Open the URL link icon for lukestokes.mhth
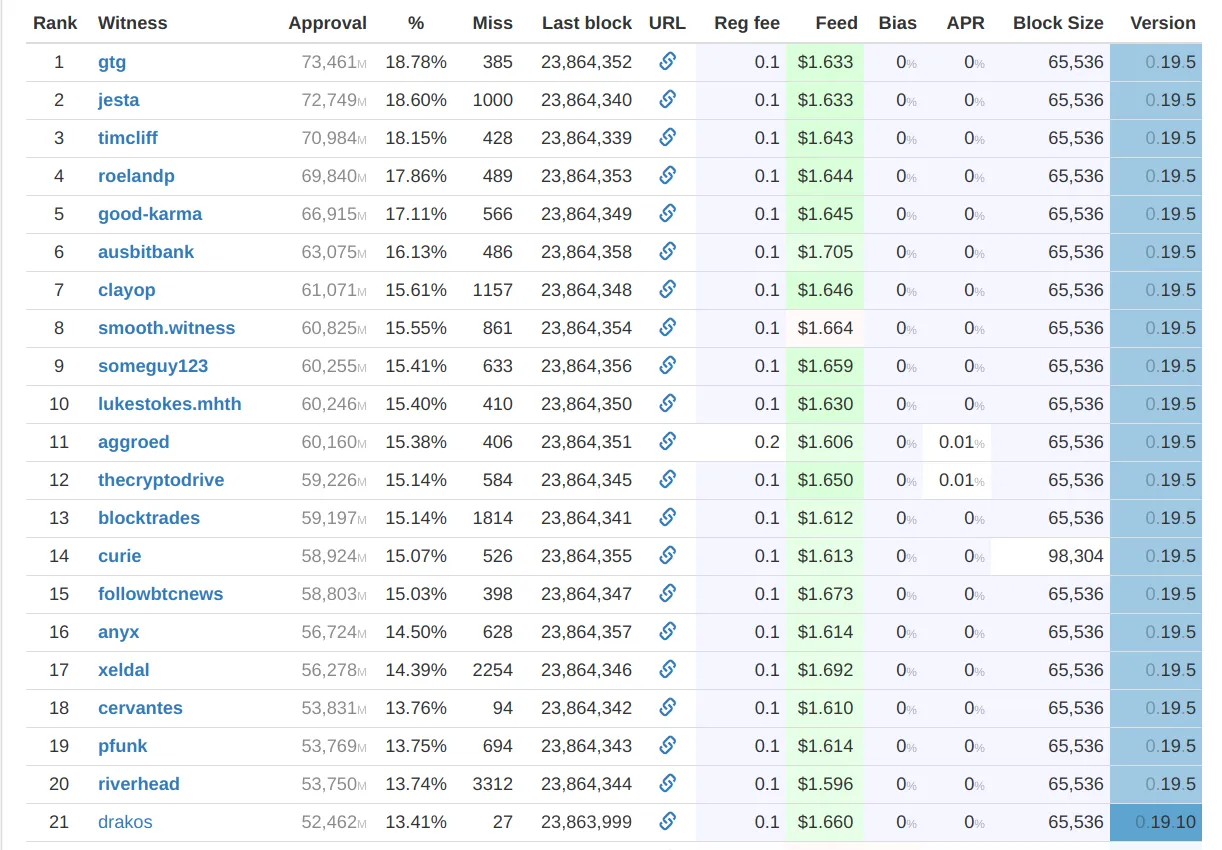 668,403
